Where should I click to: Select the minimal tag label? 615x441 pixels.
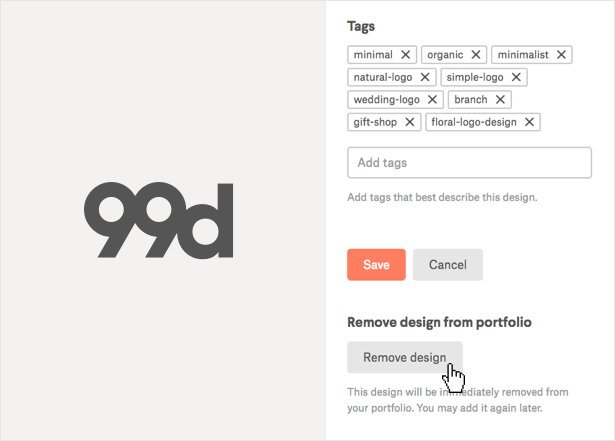[x=373, y=55]
